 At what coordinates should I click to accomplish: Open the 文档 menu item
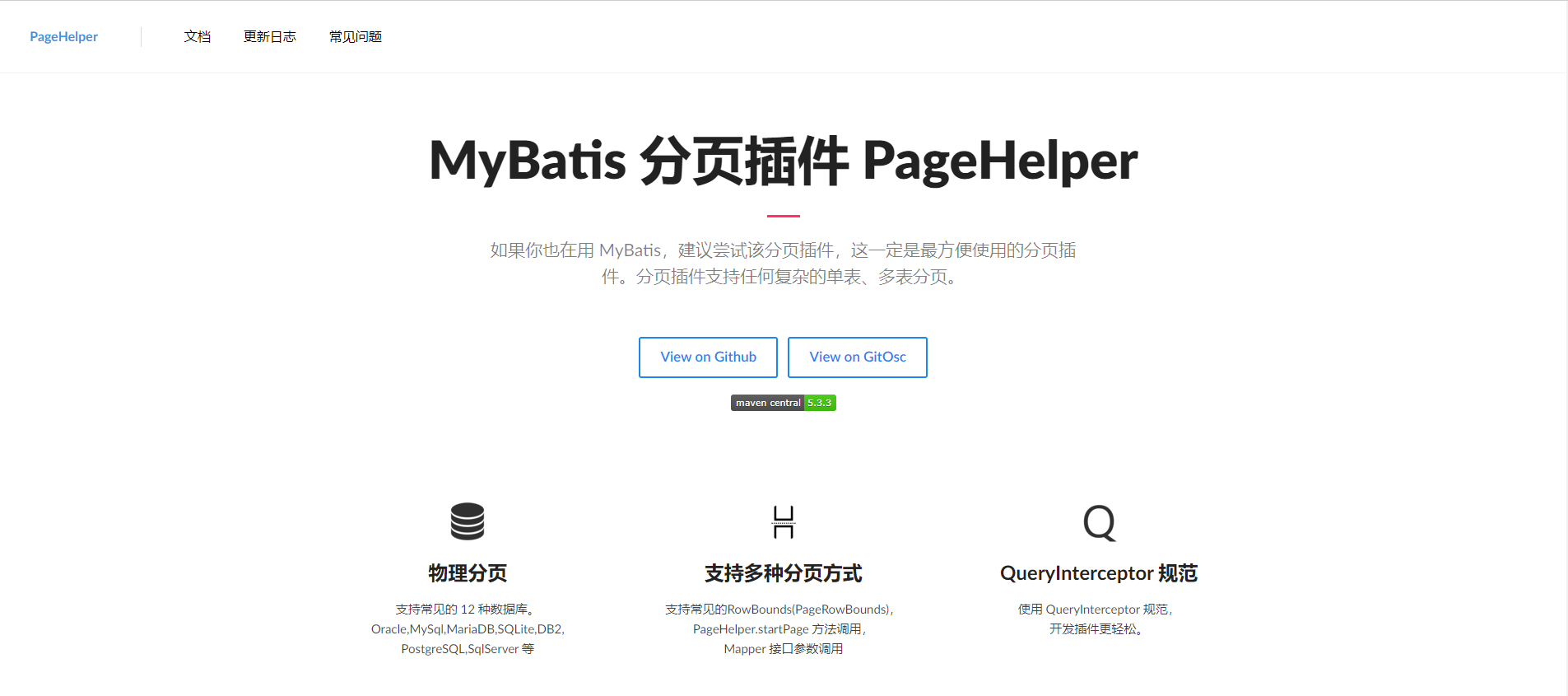click(x=198, y=36)
